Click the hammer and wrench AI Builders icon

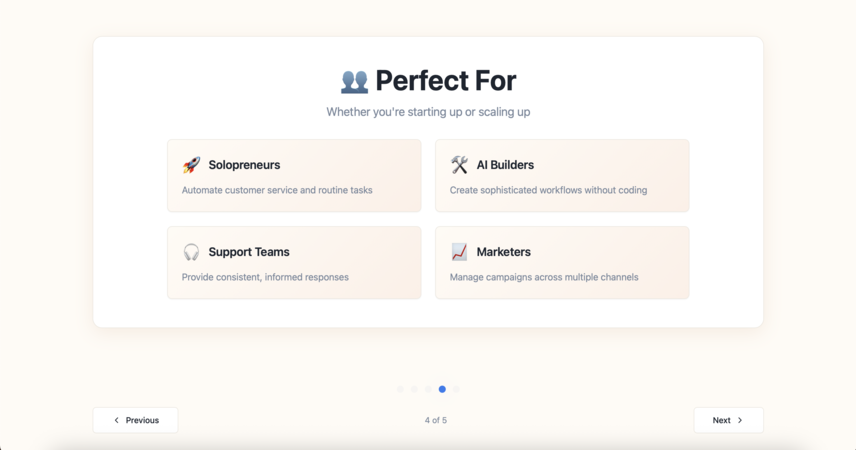click(x=459, y=164)
